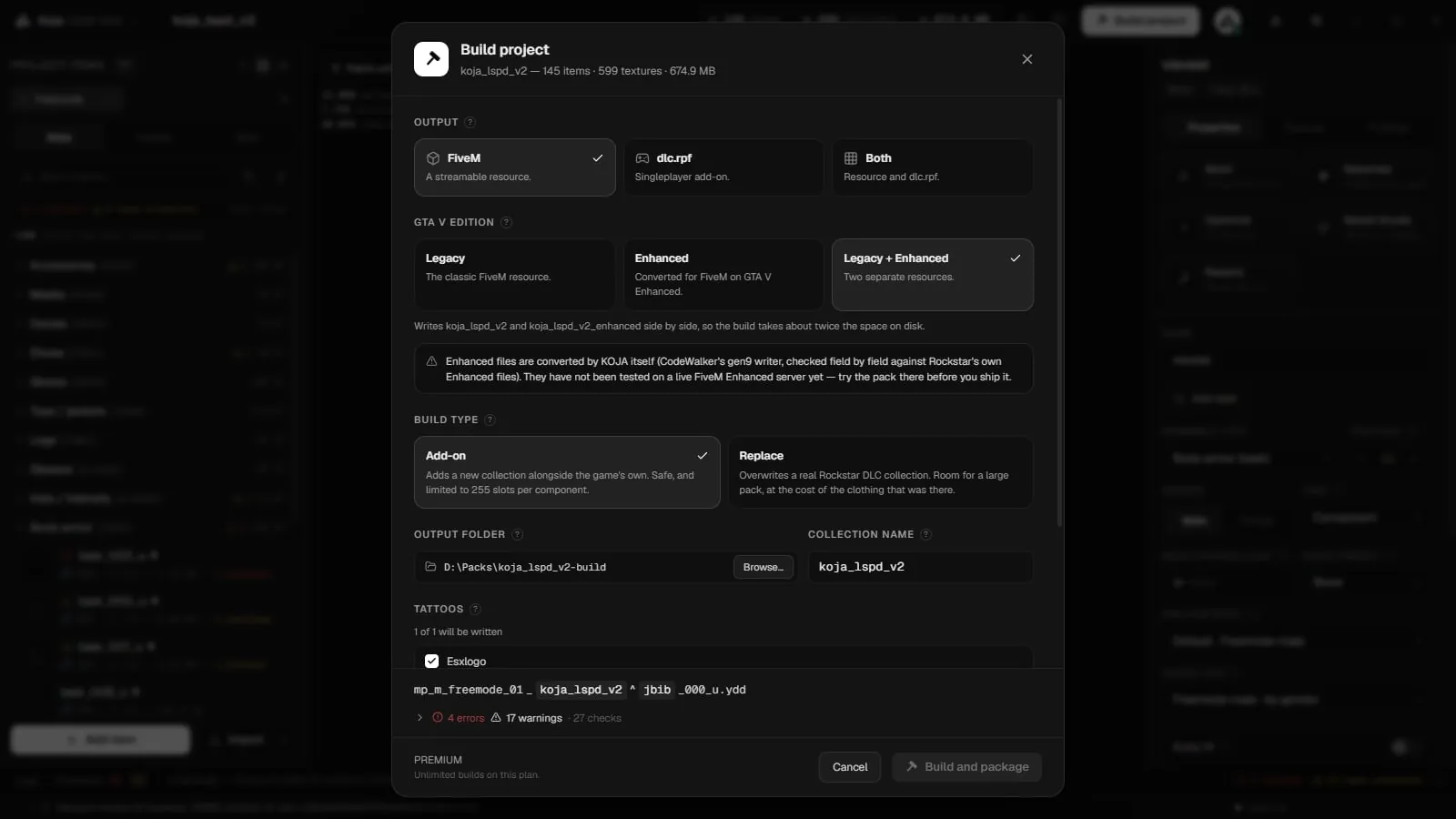1456x819 pixels.
Task: Click Build and package
Action: tap(967, 767)
